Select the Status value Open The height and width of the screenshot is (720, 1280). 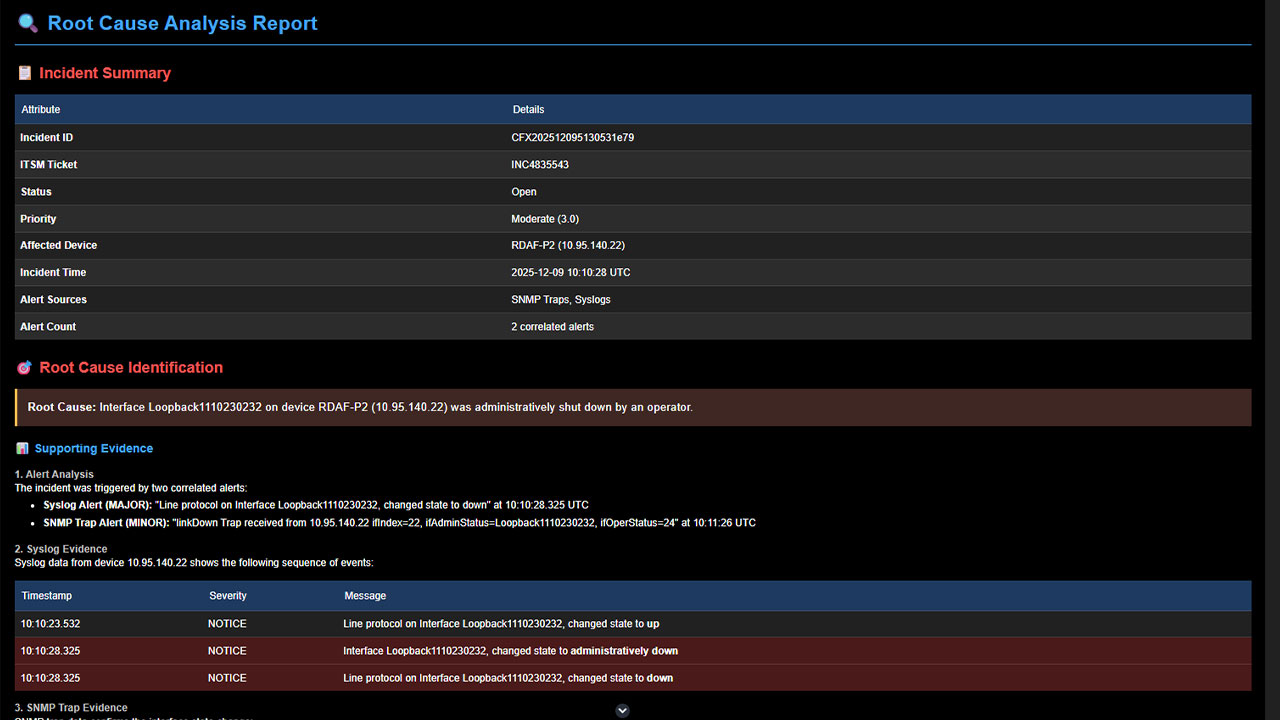(524, 192)
